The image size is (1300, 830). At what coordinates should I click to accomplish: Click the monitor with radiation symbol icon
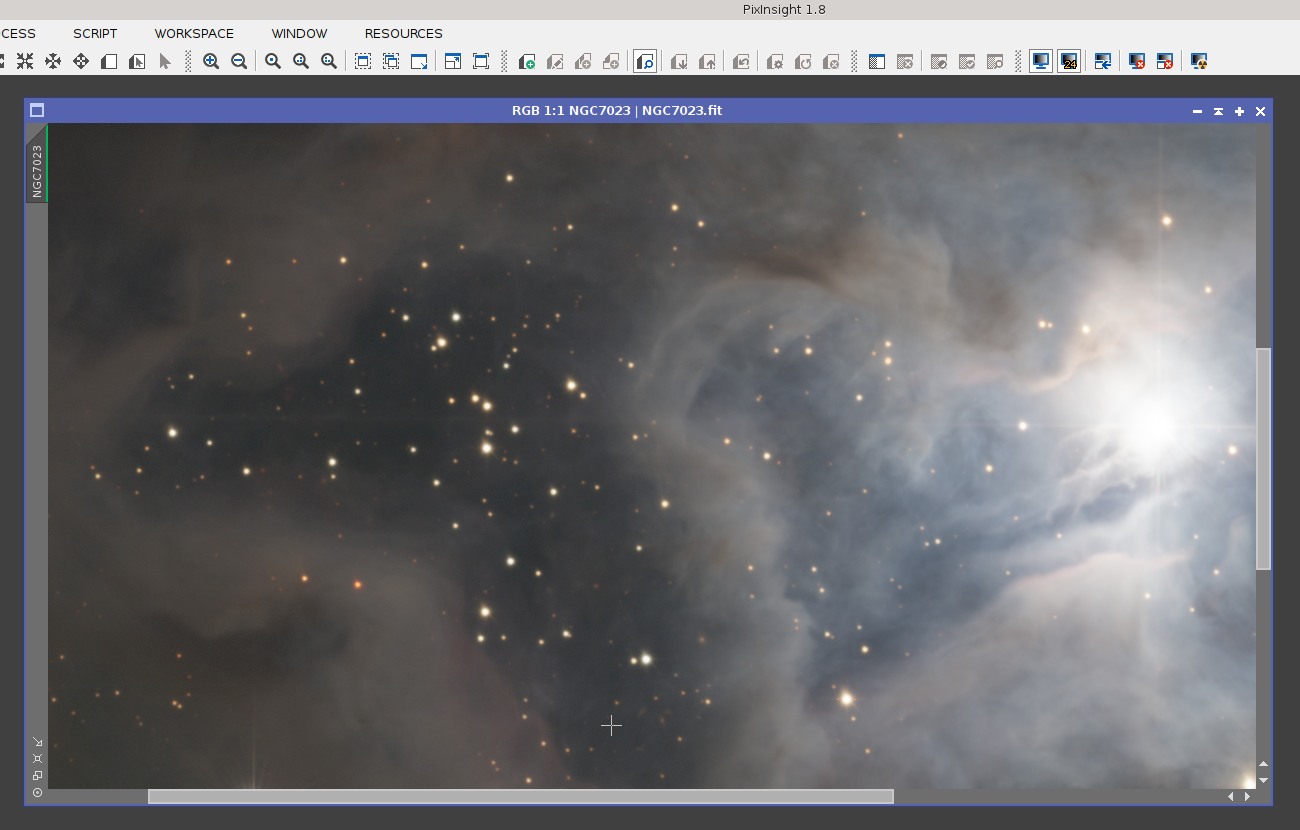click(1199, 61)
